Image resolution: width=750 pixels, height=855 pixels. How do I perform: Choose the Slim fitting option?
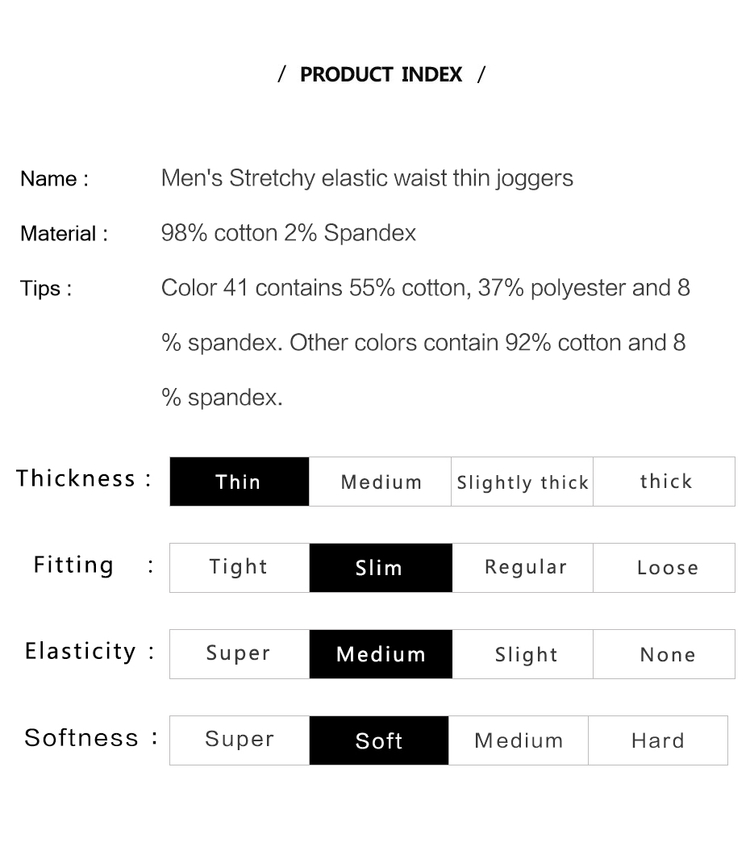pyautogui.click(x=381, y=568)
